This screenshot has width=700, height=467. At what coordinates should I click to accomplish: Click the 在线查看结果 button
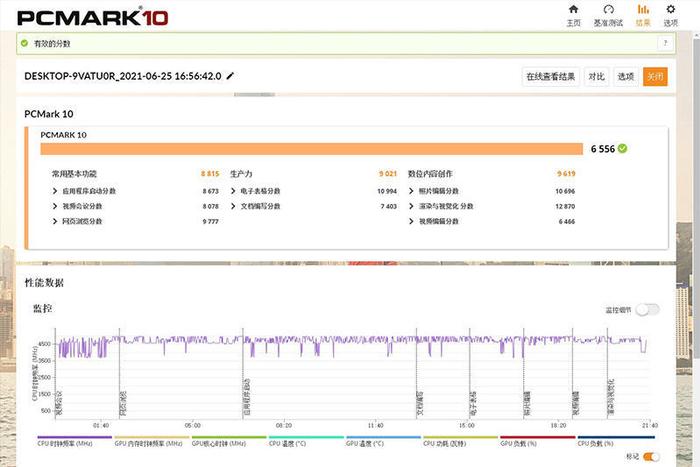click(x=551, y=77)
